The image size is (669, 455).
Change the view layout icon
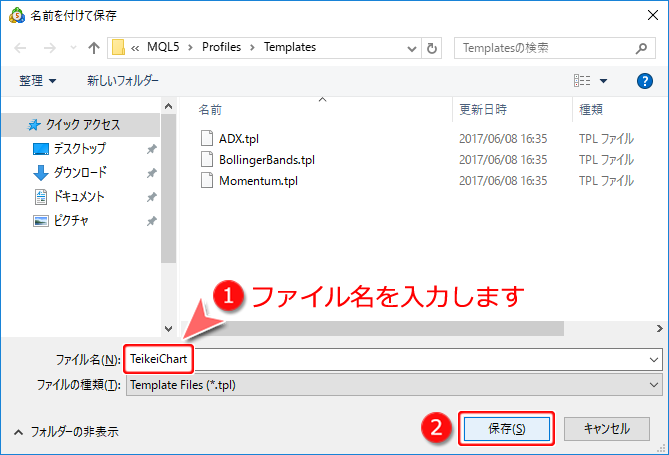582,81
